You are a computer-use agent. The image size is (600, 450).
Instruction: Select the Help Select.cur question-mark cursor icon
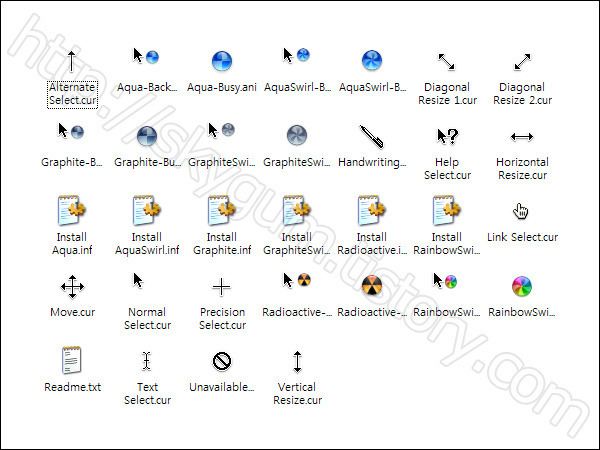pyautogui.click(x=447, y=137)
